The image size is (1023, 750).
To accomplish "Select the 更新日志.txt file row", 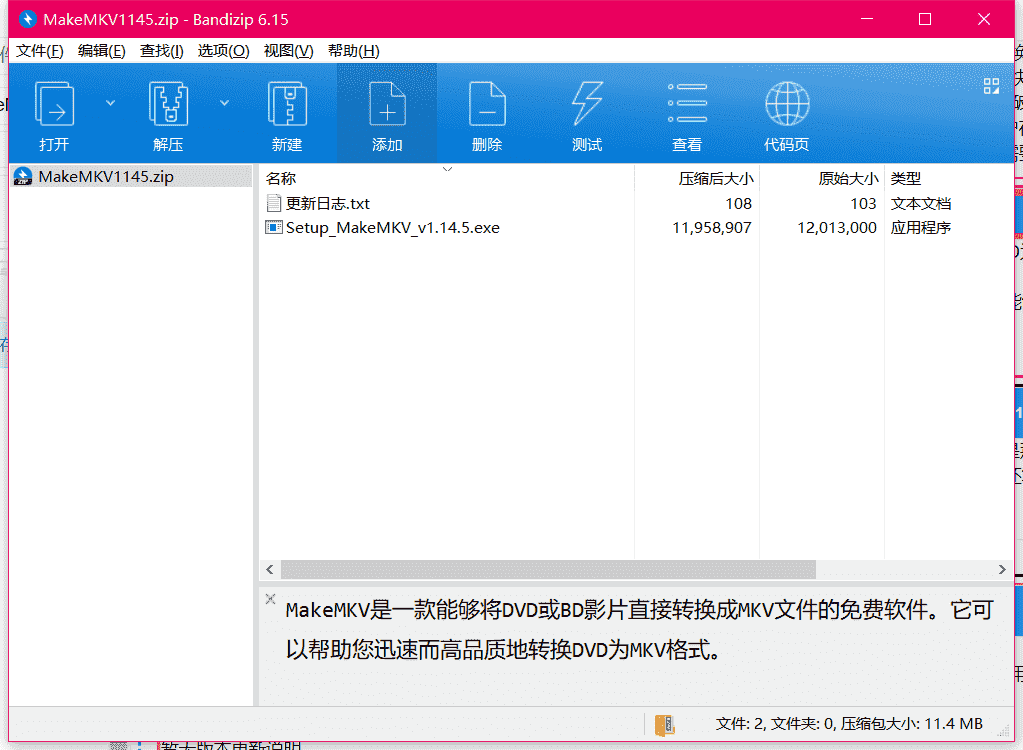I will click(x=636, y=203).
